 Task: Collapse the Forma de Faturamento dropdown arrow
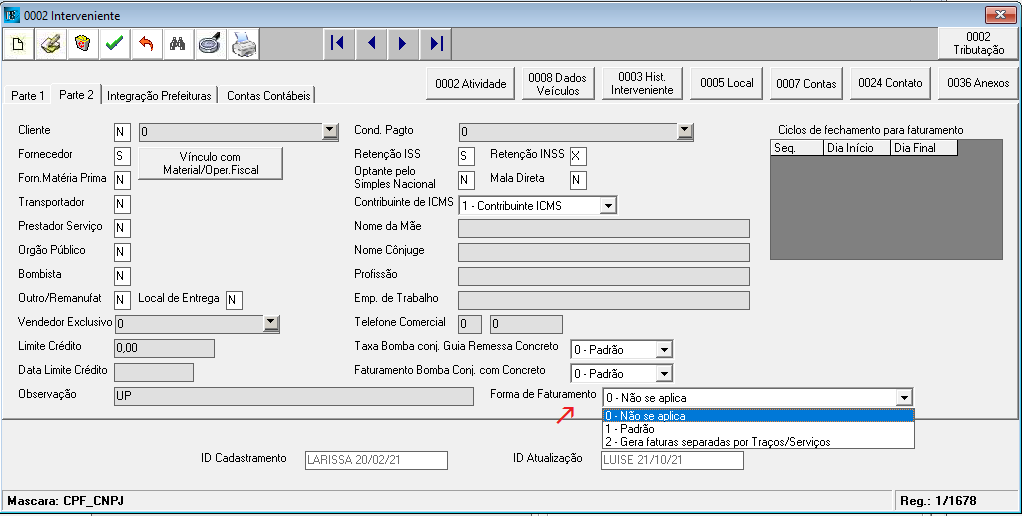[x=904, y=397]
